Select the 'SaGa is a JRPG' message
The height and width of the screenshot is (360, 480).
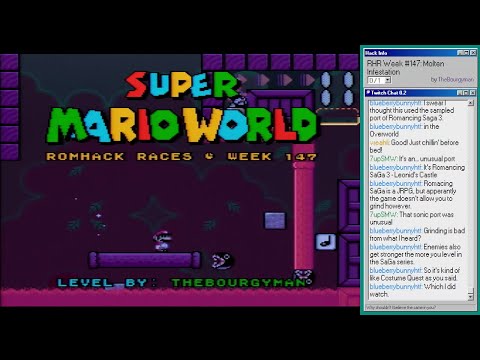pyautogui.click(x=413, y=195)
